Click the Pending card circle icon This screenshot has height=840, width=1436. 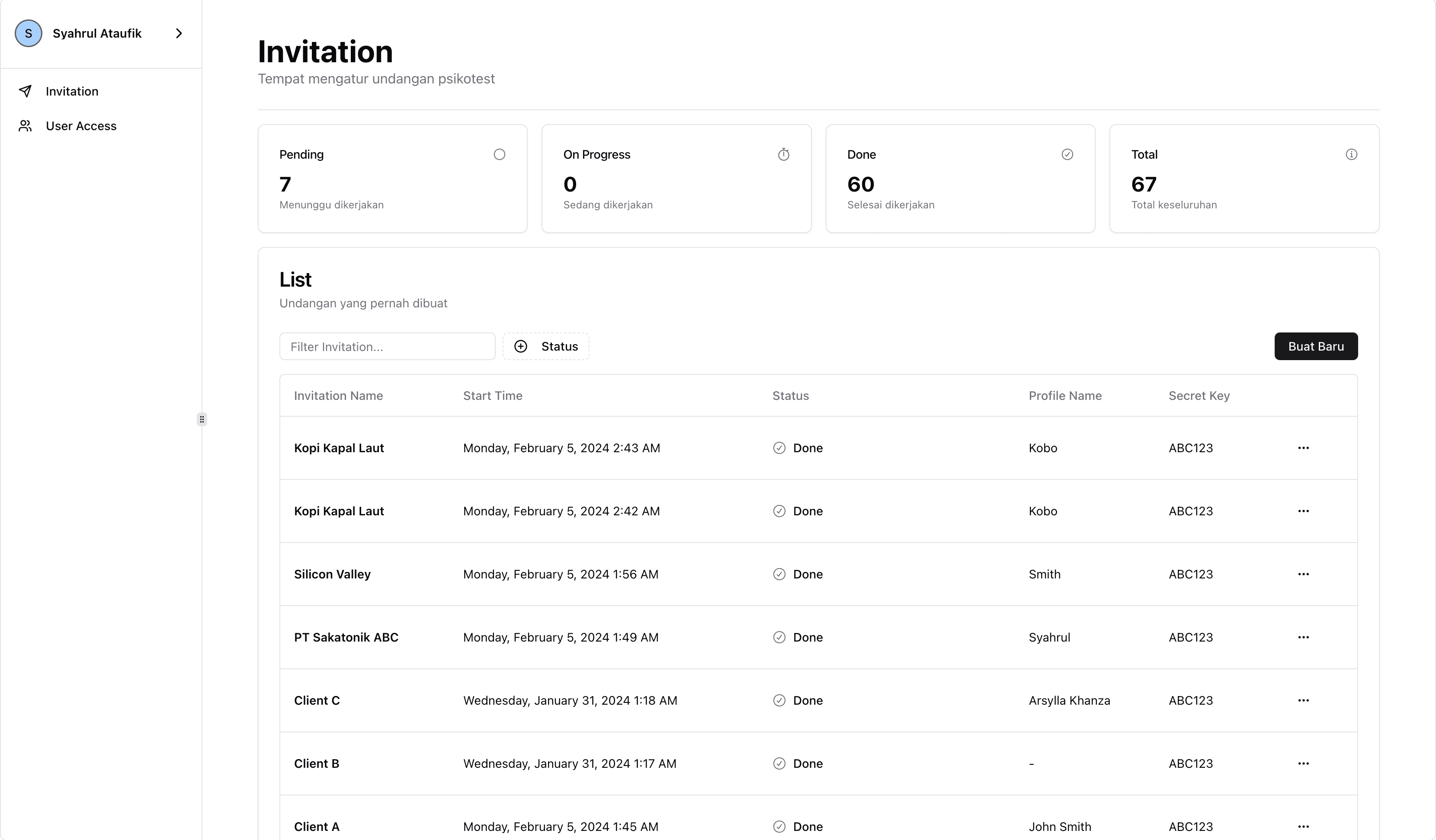499,154
